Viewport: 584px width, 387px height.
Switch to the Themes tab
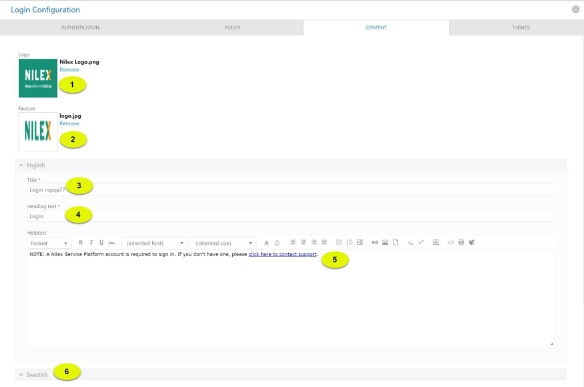click(x=520, y=28)
